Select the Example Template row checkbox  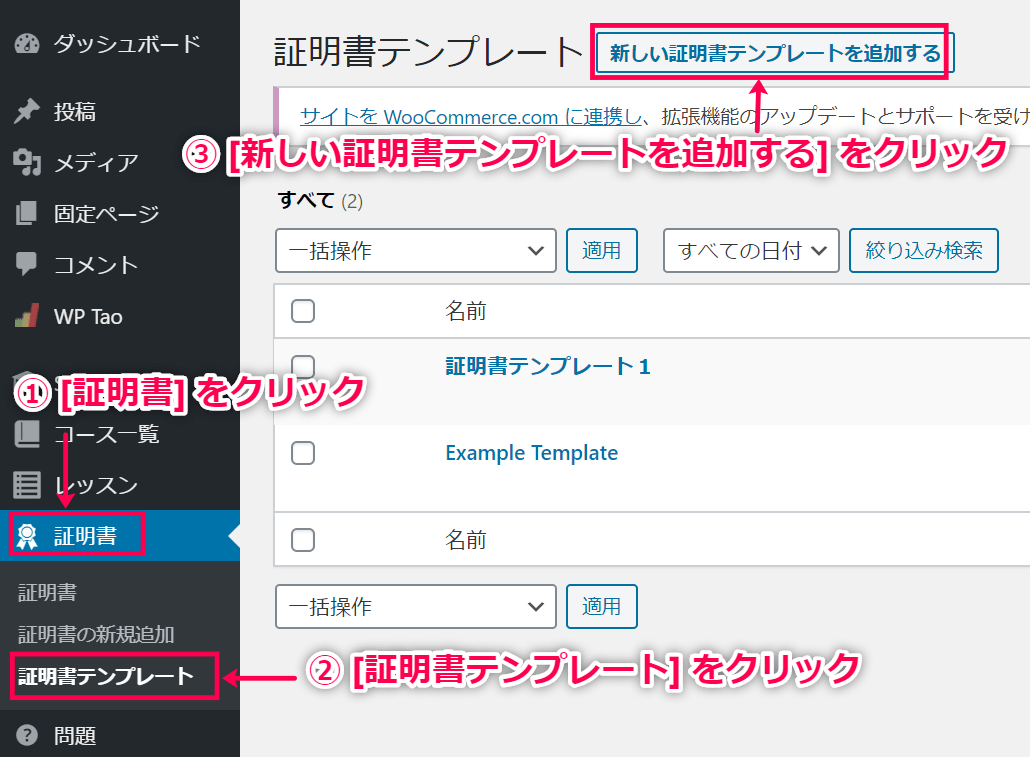coord(303,453)
